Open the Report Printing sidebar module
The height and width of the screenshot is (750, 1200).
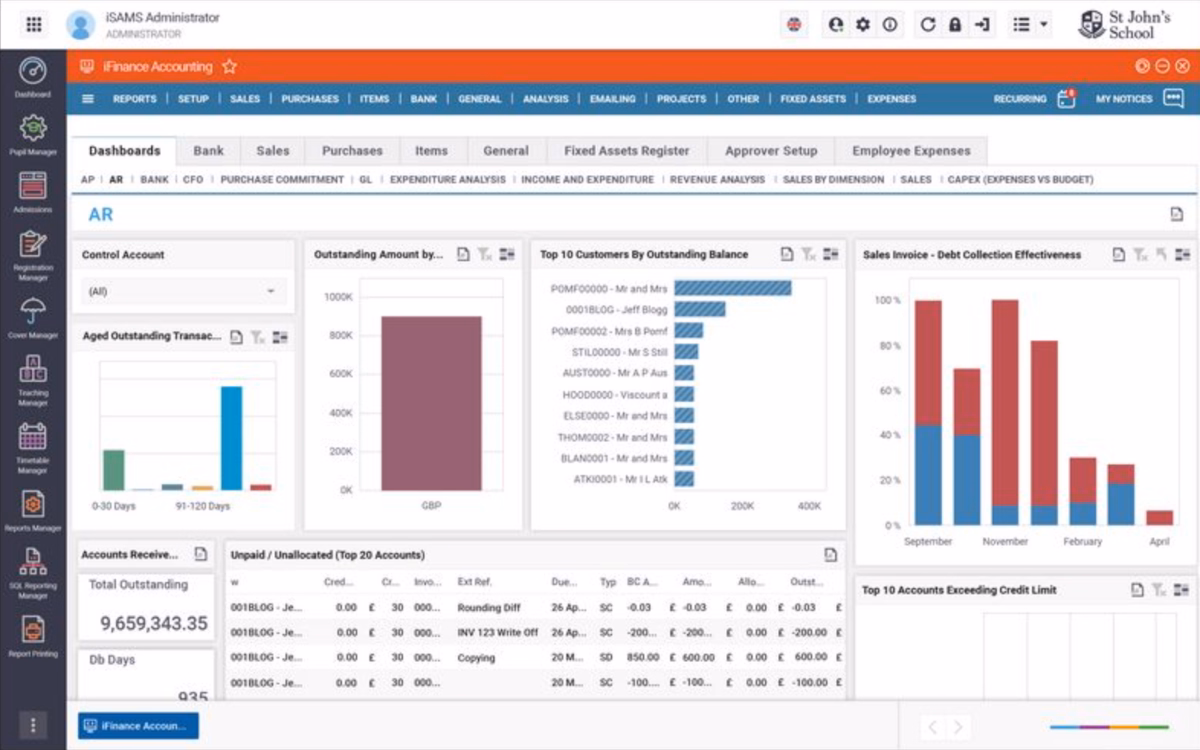click(x=33, y=635)
